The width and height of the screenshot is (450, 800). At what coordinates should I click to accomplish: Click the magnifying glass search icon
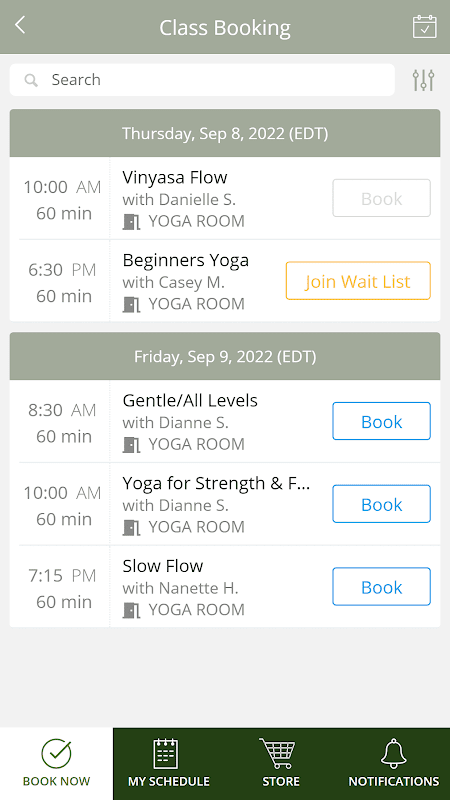(x=31, y=80)
